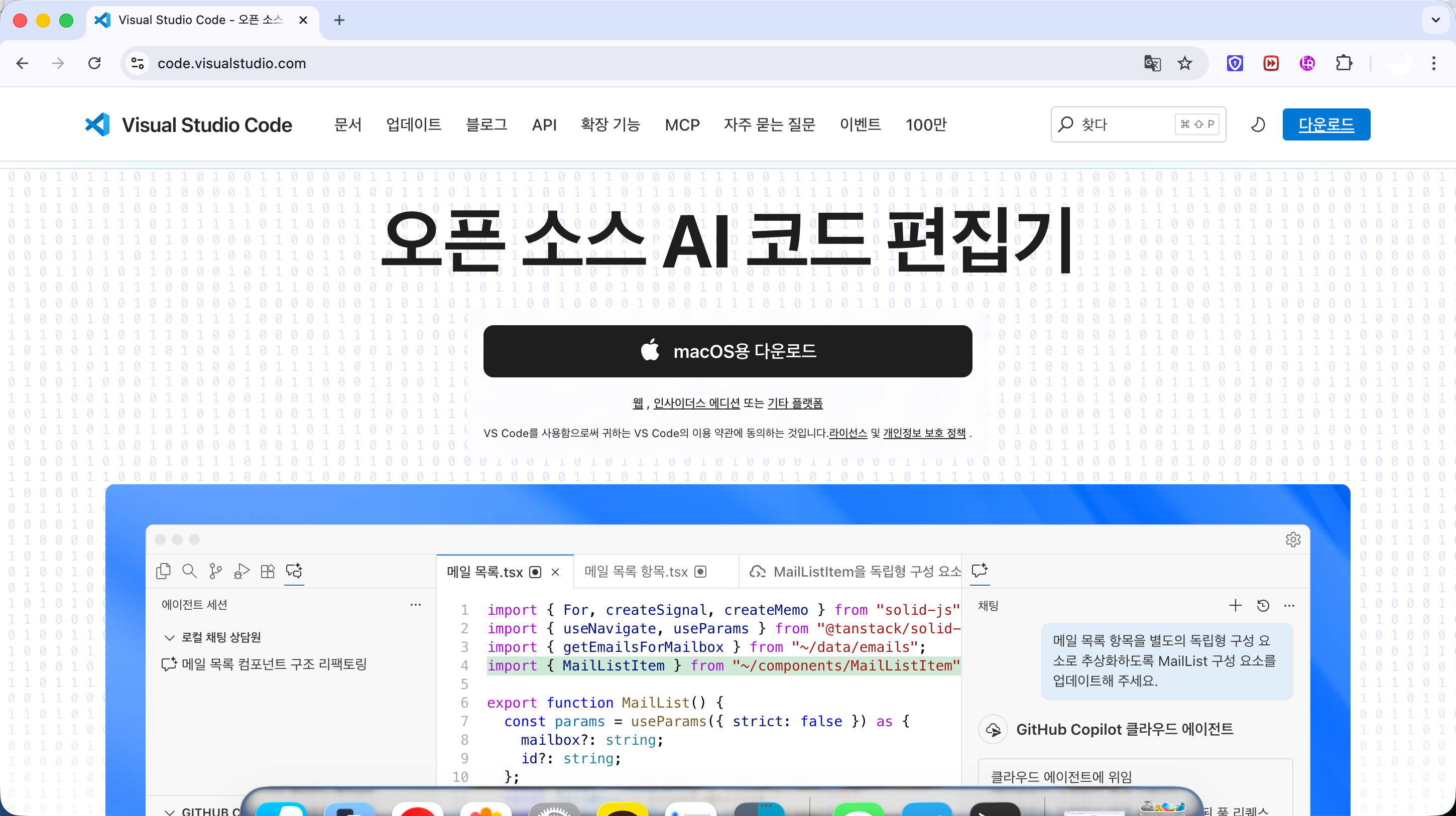Toggle dark theme with the moon icon
1456x816 pixels.
click(1258, 124)
